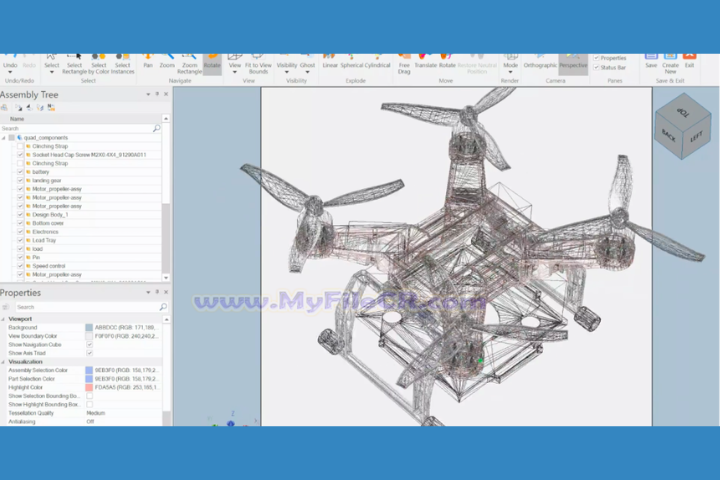720x480 pixels.
Task: Select the Translate move tool
Action: point(425,61)
